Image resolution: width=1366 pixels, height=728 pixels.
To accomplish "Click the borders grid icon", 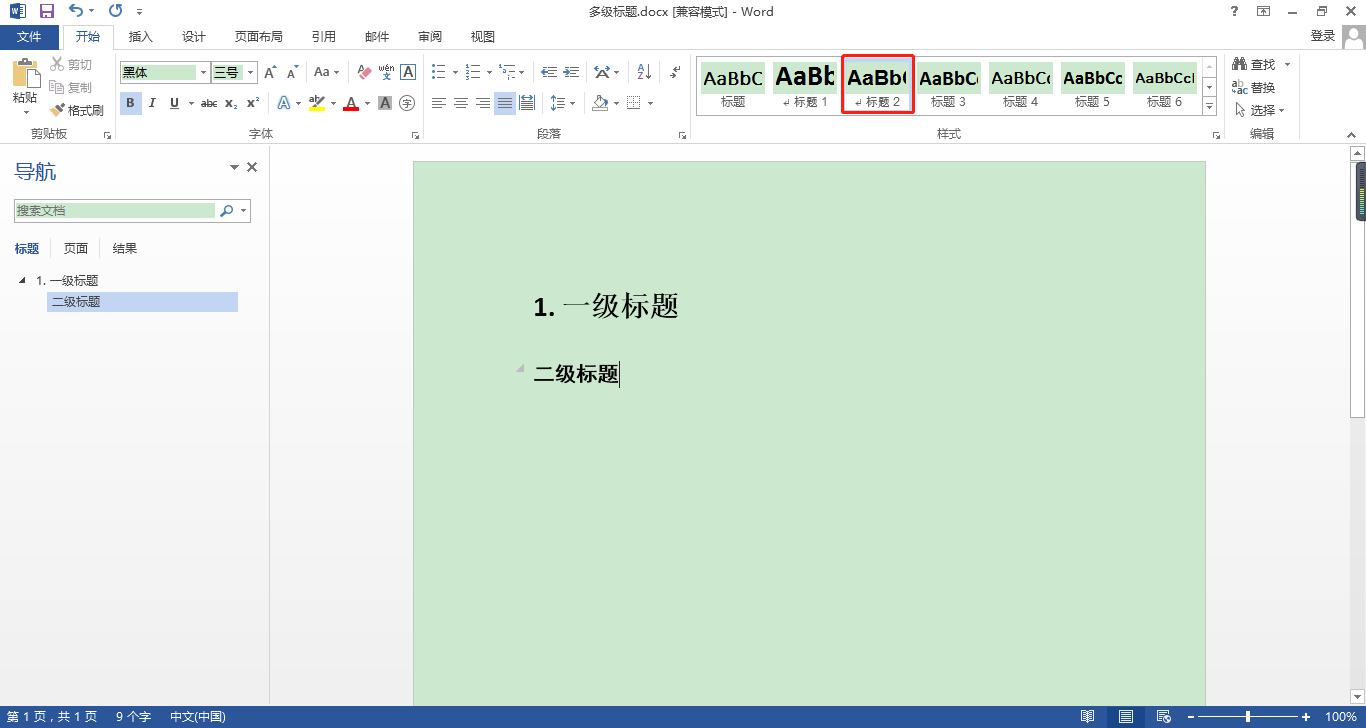I will click(x=633, y=103).
